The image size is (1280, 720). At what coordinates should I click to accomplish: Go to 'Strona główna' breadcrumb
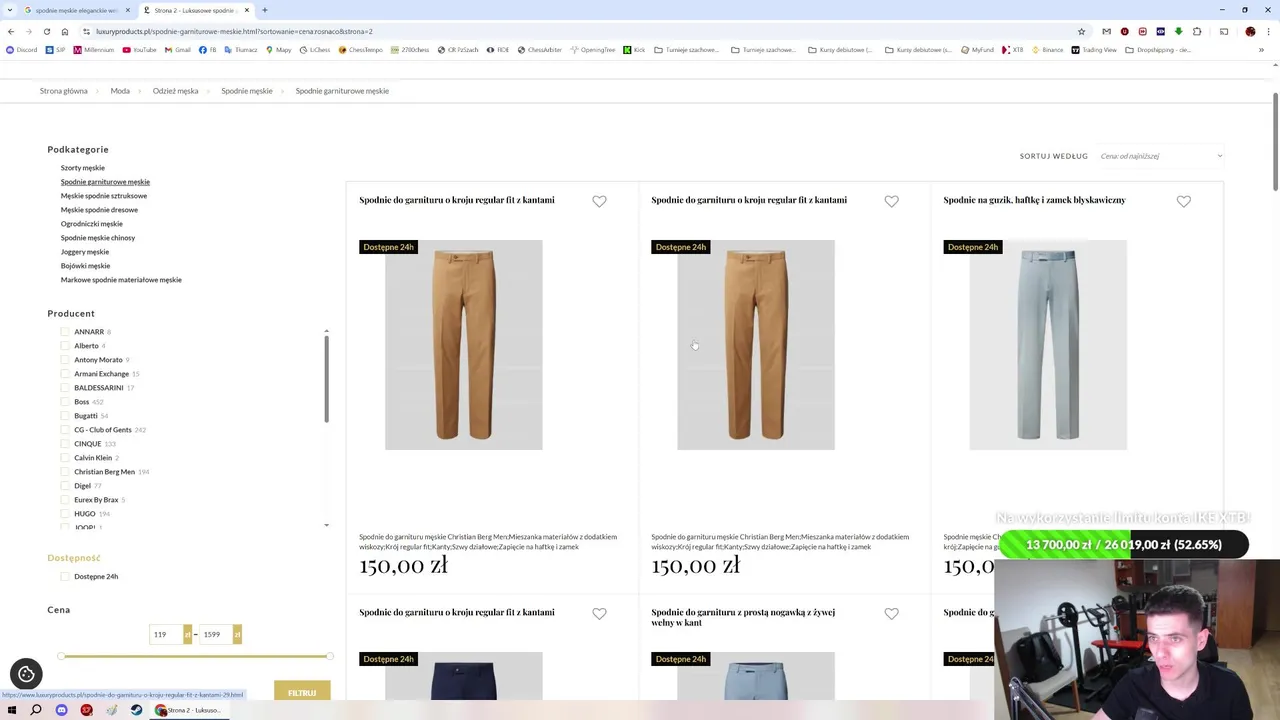[64, 91]
